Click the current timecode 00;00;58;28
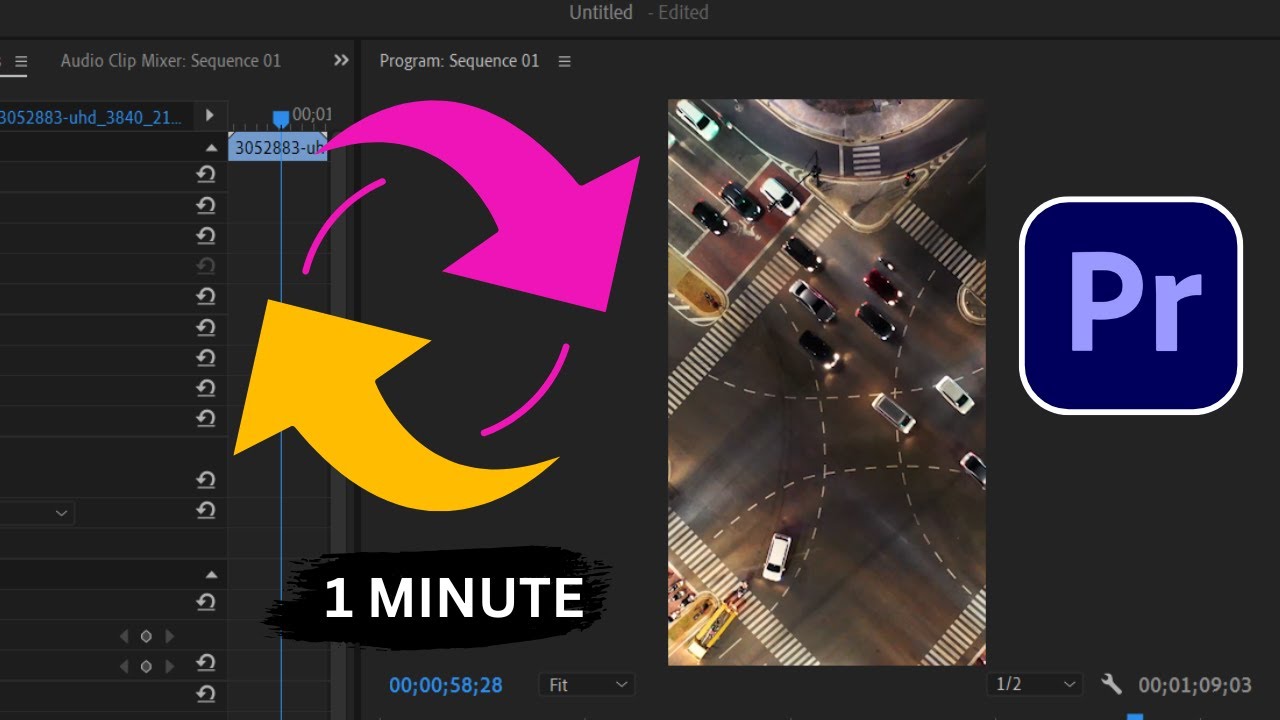This screenshot has height=720, width=1280. [x=446, y=685]
